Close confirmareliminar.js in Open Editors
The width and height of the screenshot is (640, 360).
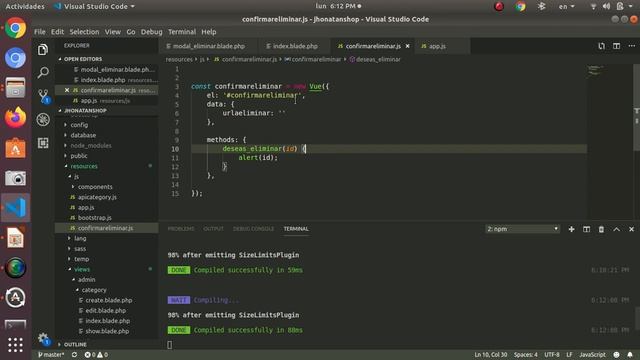67,90
